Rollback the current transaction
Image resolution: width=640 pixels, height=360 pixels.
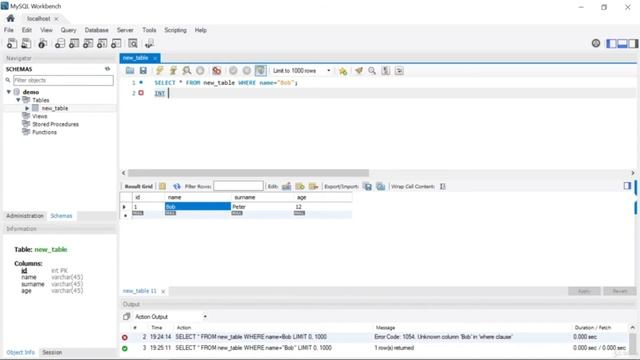[247, 71]
